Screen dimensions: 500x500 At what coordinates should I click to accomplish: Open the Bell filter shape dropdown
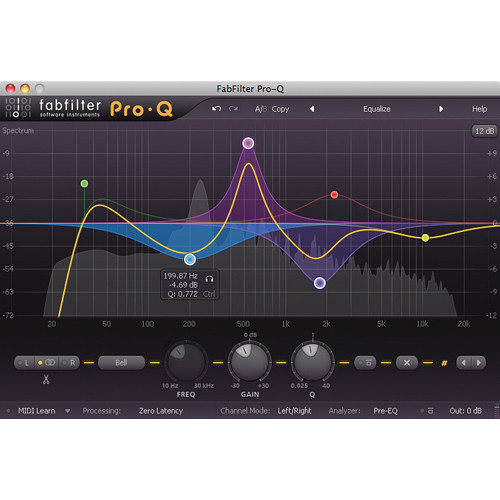point(121,363)
